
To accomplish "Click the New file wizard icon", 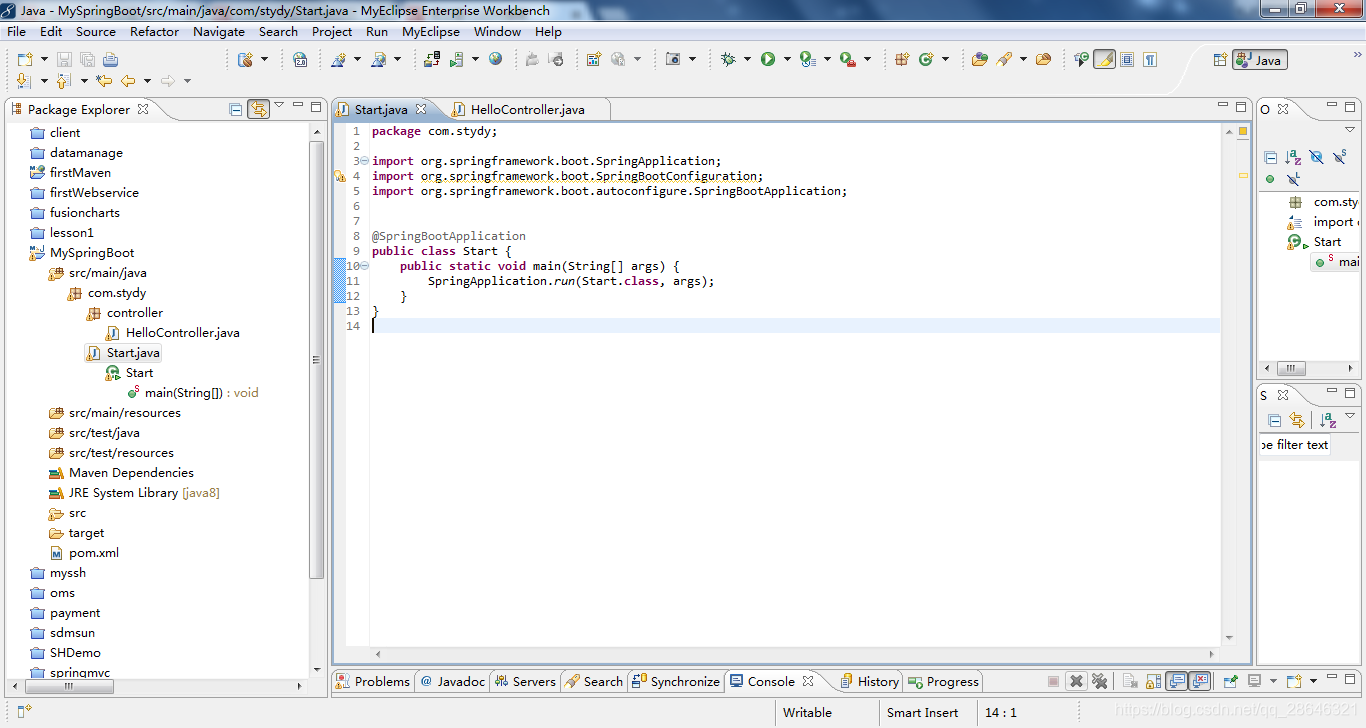I will (25, 60).
